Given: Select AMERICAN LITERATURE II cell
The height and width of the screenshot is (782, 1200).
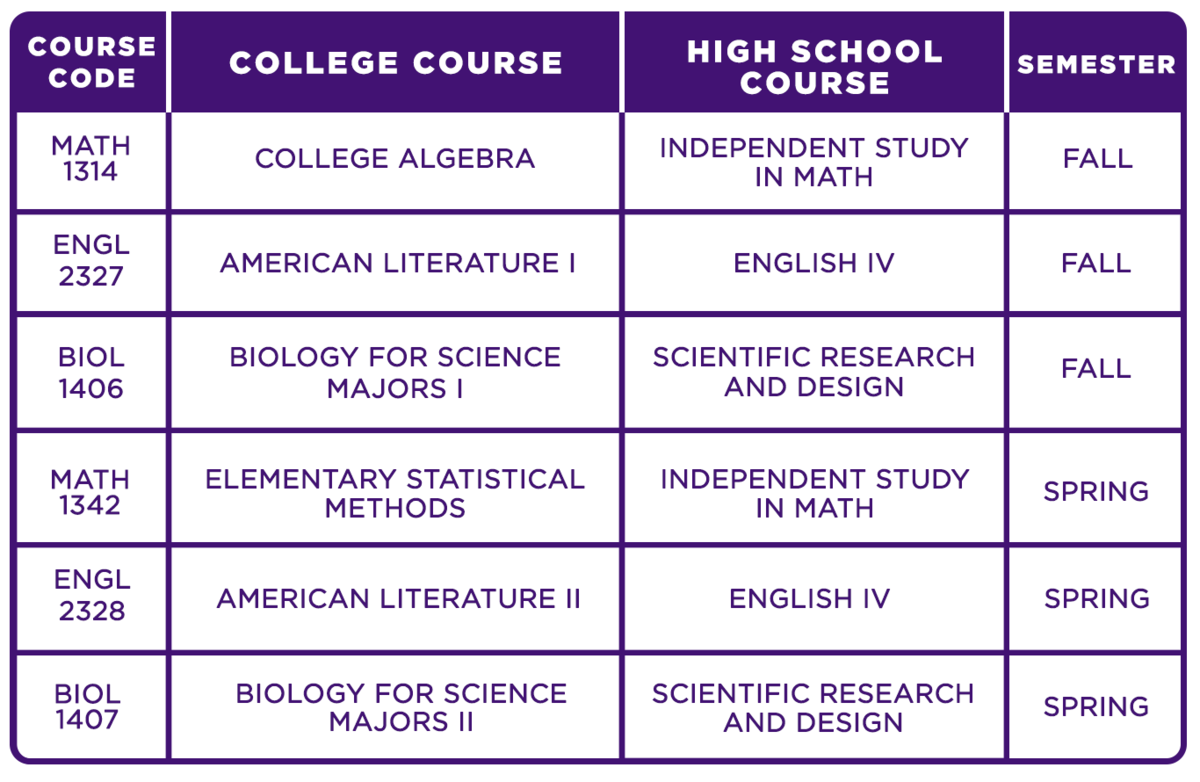Looking at the screenshot, I should point(398,599).
